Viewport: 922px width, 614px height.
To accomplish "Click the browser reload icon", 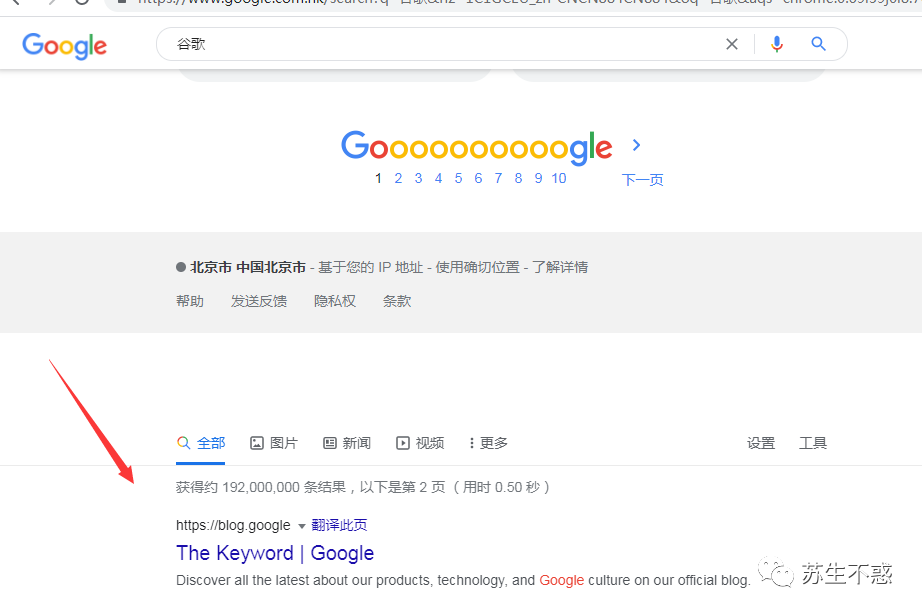I will click(x=82, y=2).
